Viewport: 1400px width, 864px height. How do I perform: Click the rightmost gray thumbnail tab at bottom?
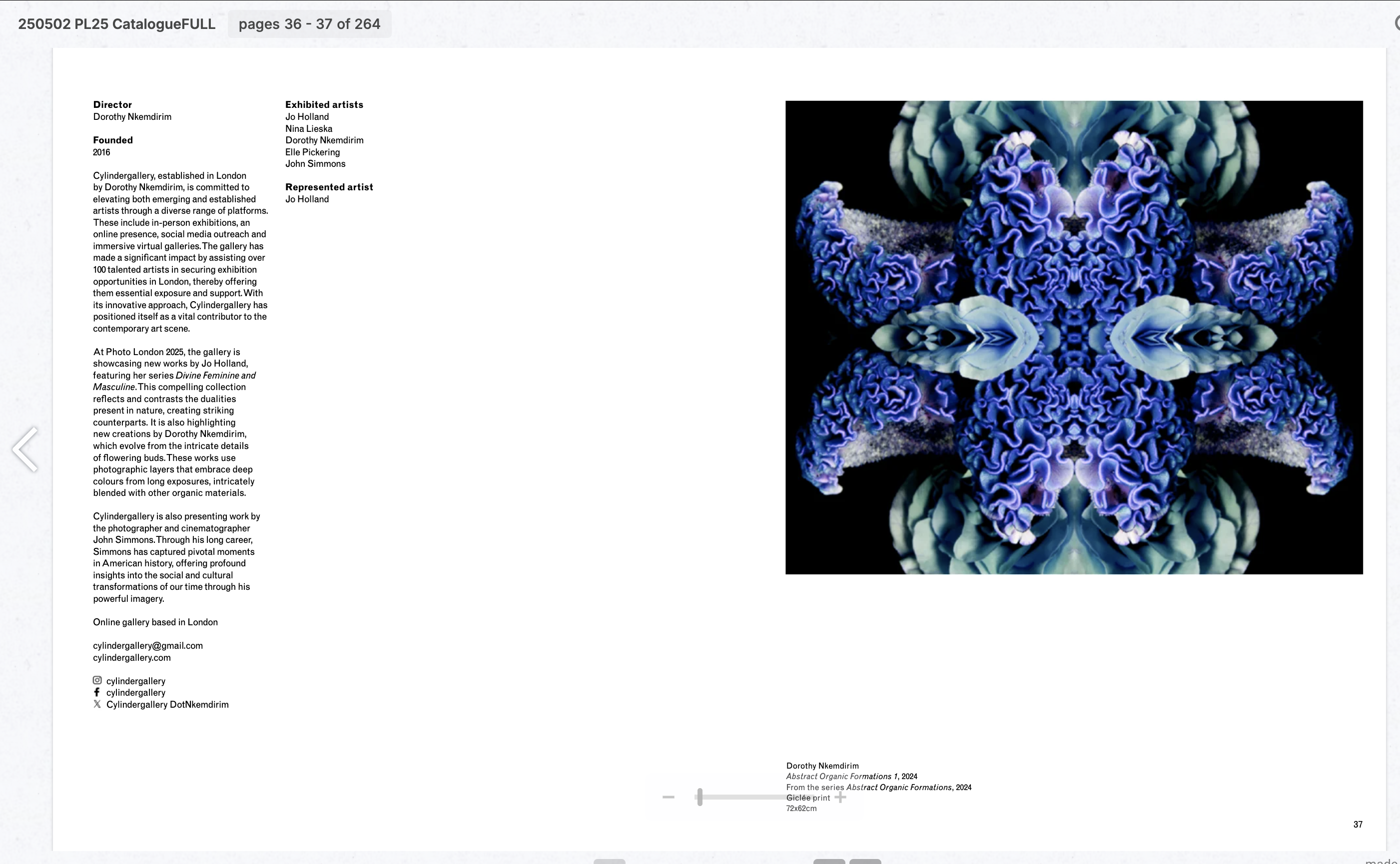[865, 861]
